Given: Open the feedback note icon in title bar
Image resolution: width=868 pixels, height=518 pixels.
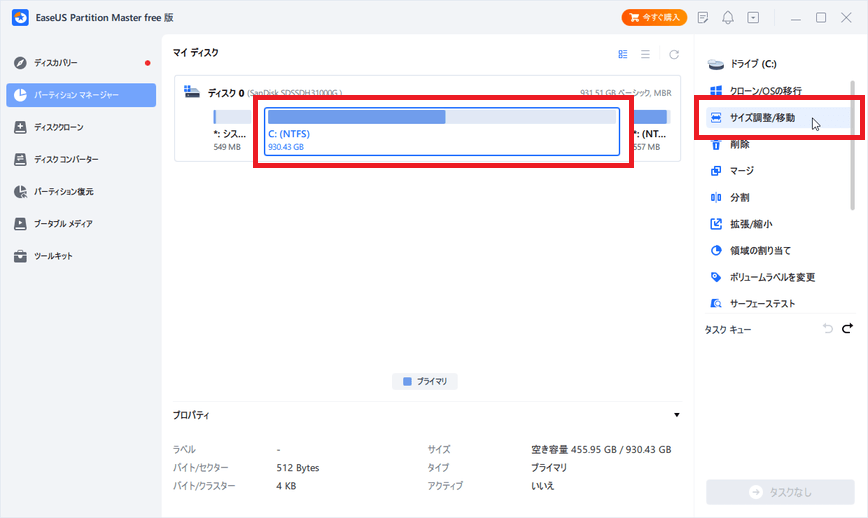Looking at the screenshot, I should pos(703,18).
